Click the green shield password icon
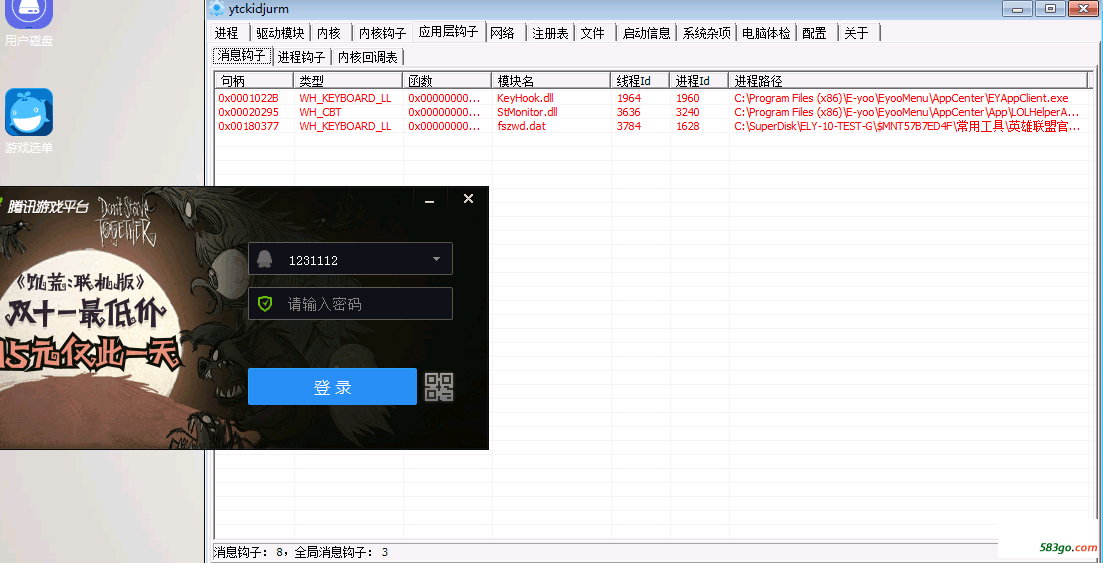The height and width of the screenshot is (563, 1103). 264,304
